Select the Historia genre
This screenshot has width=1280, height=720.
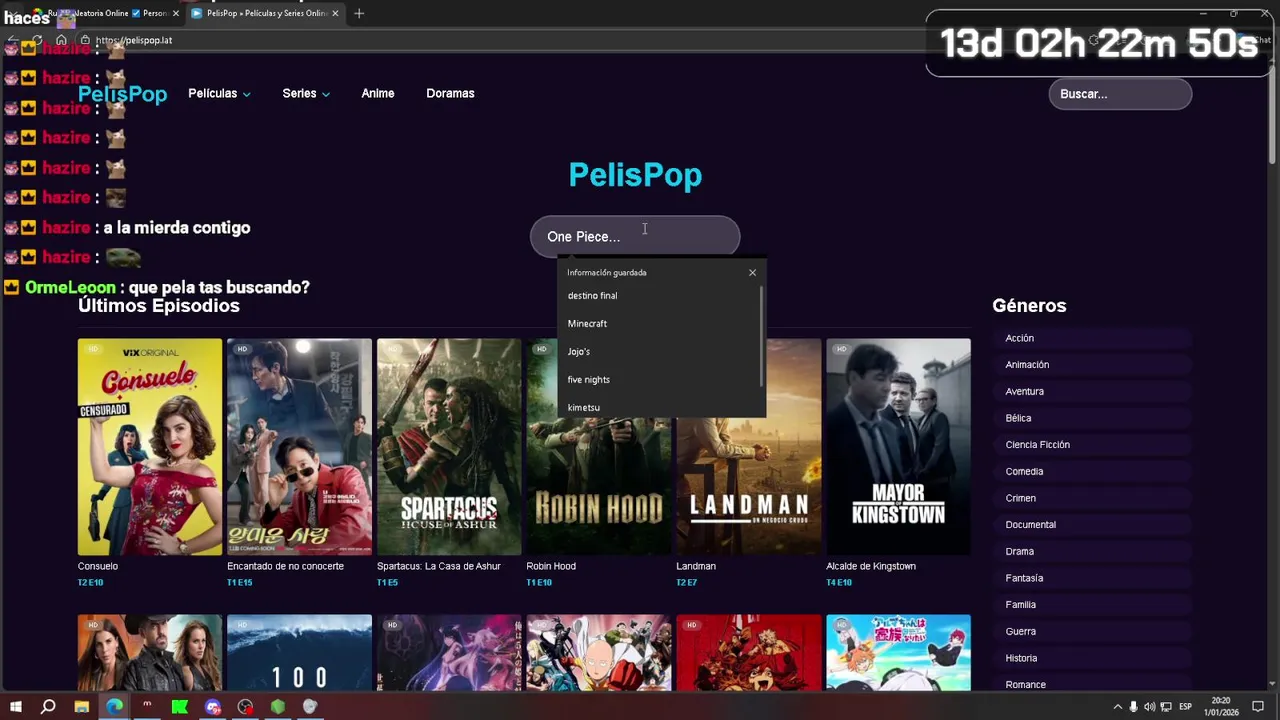[1092, 658]
